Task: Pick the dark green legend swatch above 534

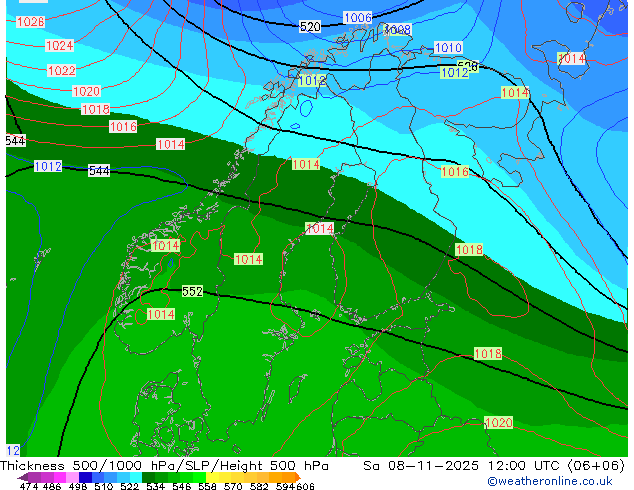Action: tap(148, 477)
